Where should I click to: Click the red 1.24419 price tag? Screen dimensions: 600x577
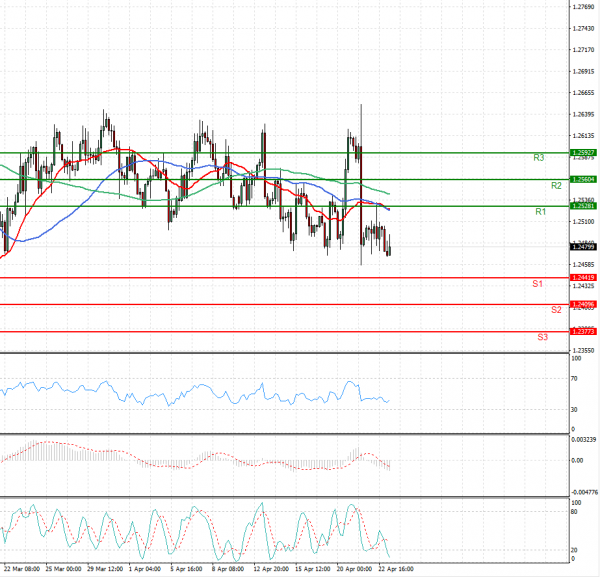[583, 277]
